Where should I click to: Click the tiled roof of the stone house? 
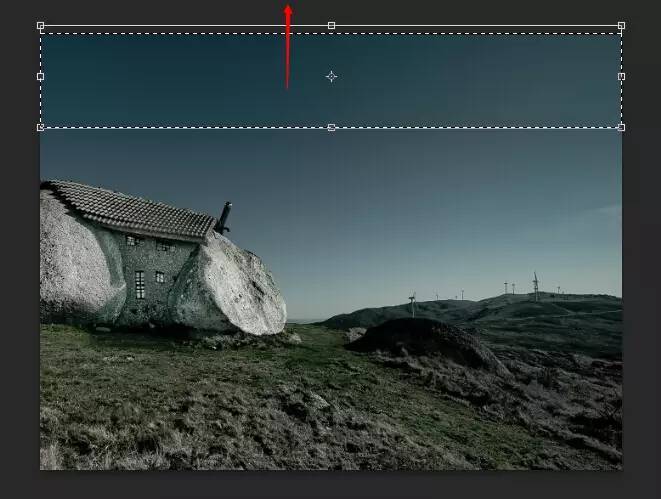pyautogui.click(x=130, y=209)
